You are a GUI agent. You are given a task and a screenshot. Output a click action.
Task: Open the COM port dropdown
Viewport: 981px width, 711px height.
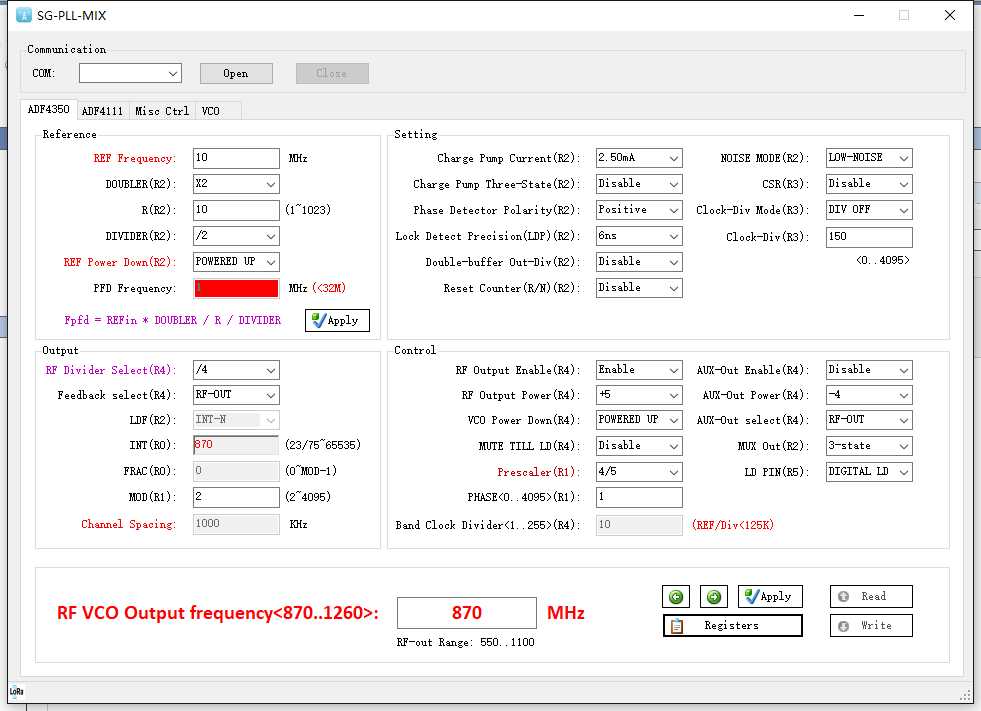pos(130,73)
